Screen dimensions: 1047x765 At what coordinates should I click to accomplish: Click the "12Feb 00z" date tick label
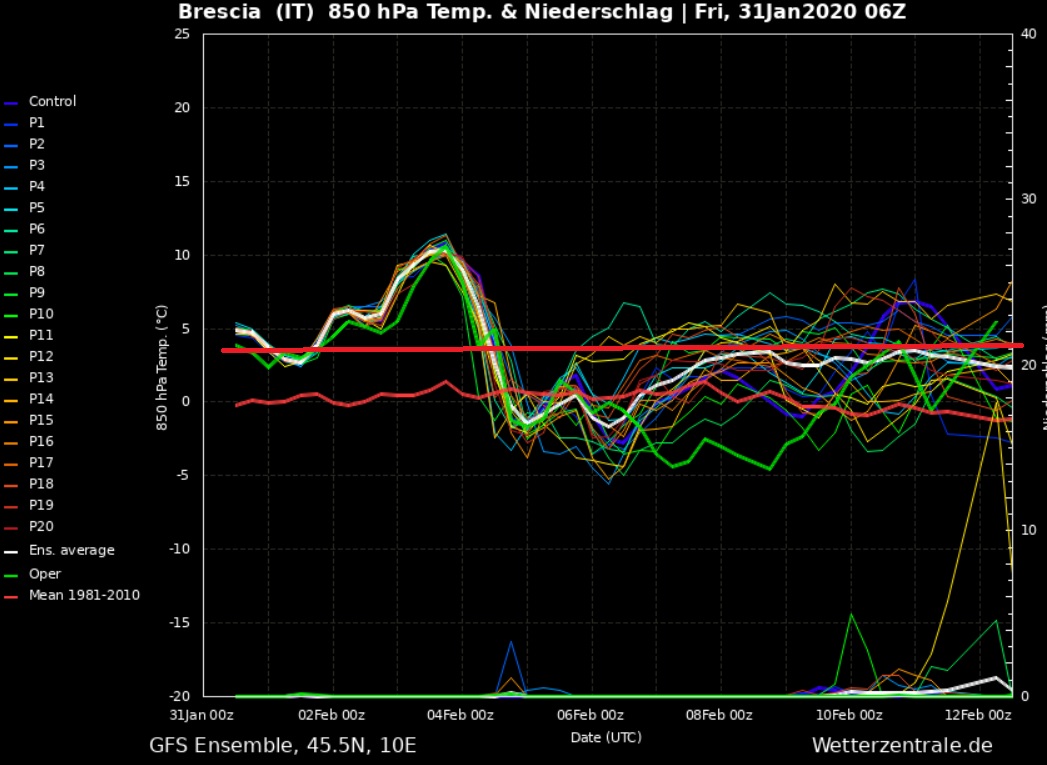click(978, 716)
